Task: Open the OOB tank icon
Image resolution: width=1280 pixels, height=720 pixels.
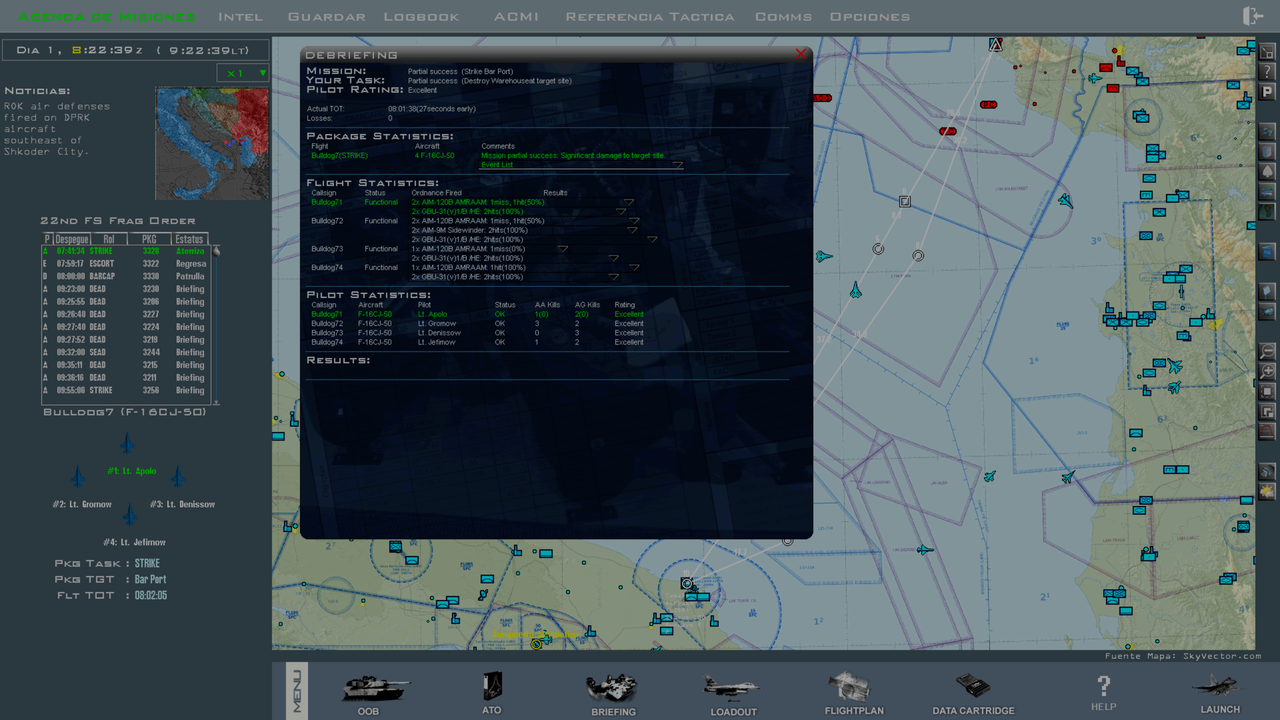Action: click(x=376, y=688)
